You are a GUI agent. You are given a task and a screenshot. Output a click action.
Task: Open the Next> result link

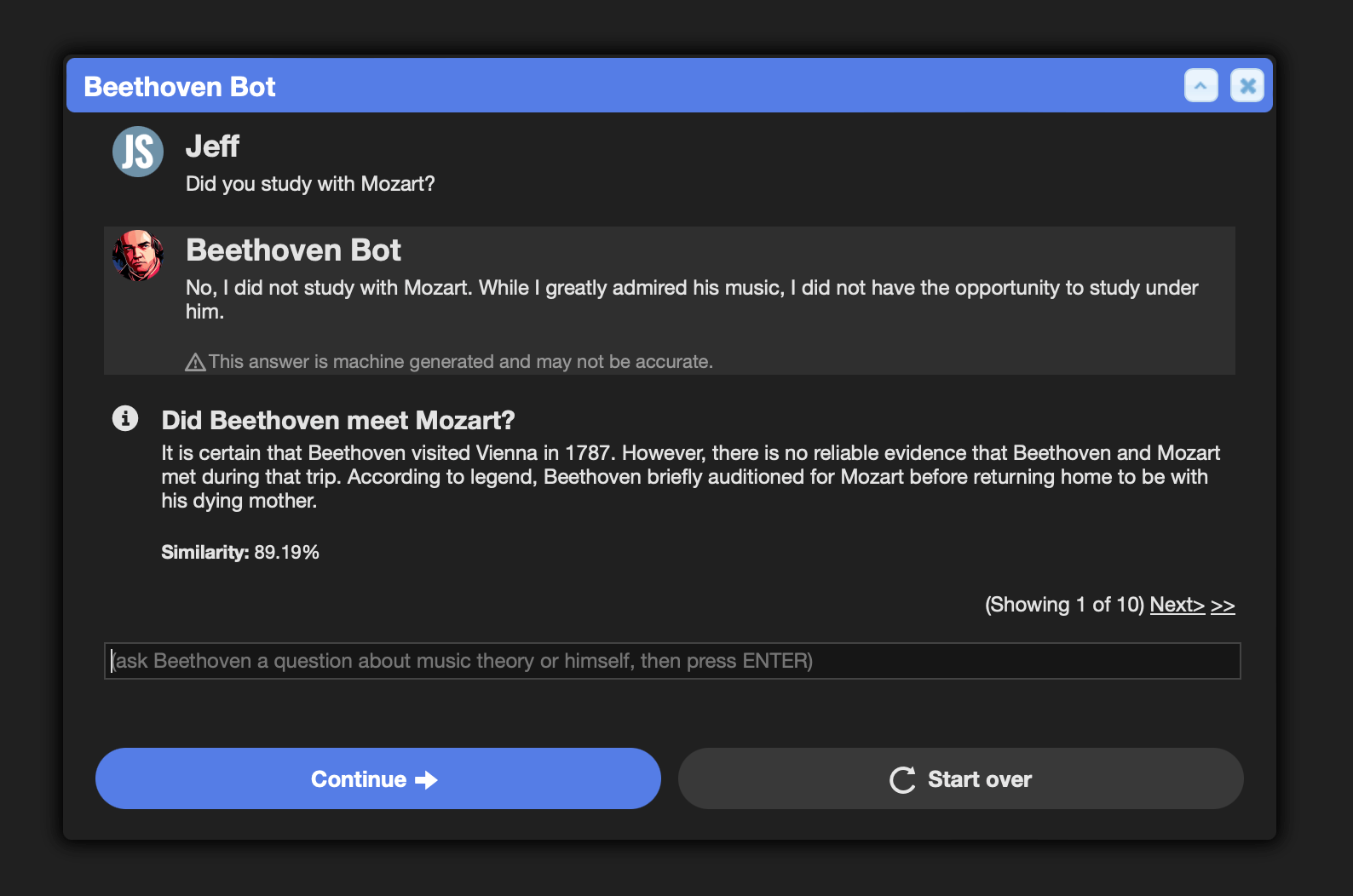1177,605
